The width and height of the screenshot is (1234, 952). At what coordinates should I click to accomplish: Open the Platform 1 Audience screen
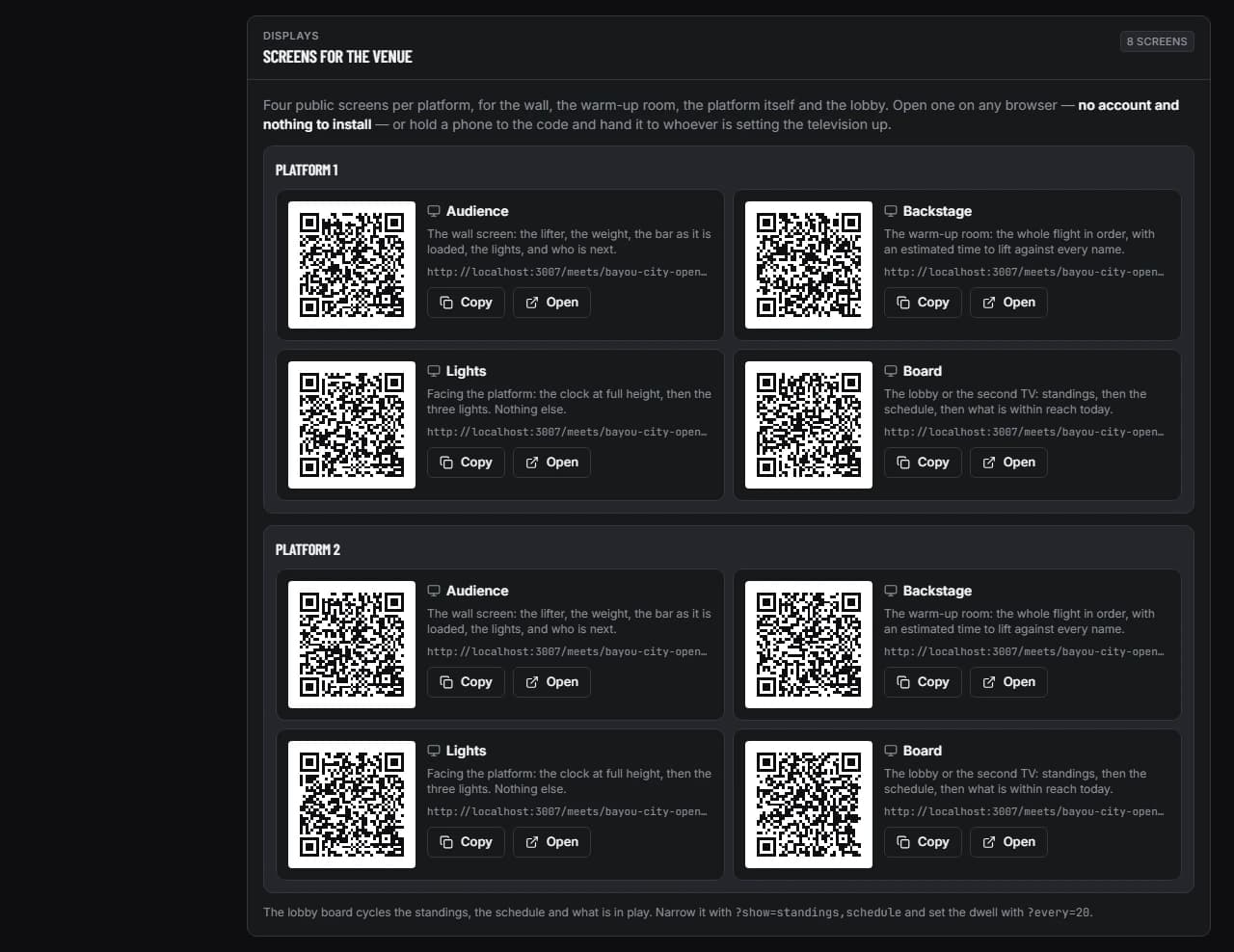point(551,303)
